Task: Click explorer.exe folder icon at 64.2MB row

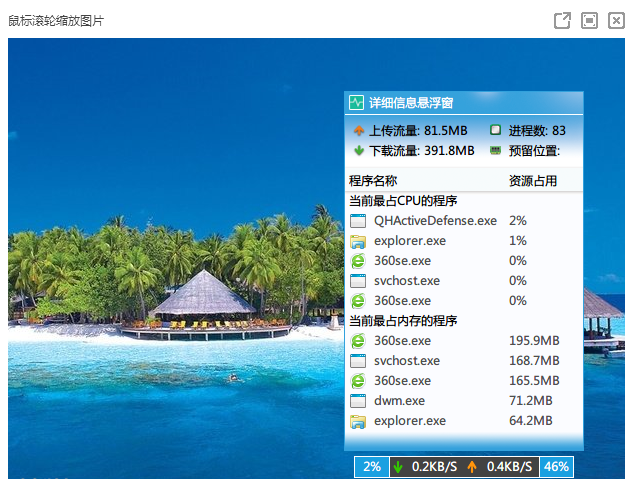Action: click(358, 421)
